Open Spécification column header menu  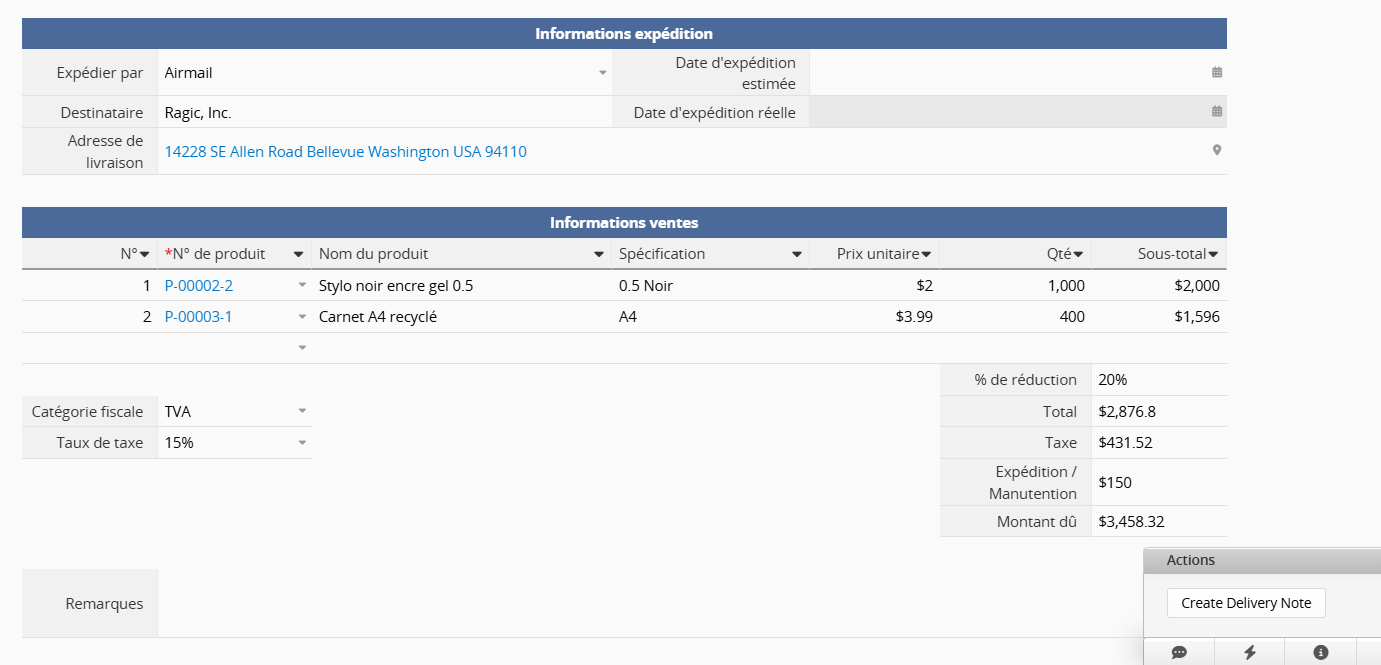coord(797,254)
